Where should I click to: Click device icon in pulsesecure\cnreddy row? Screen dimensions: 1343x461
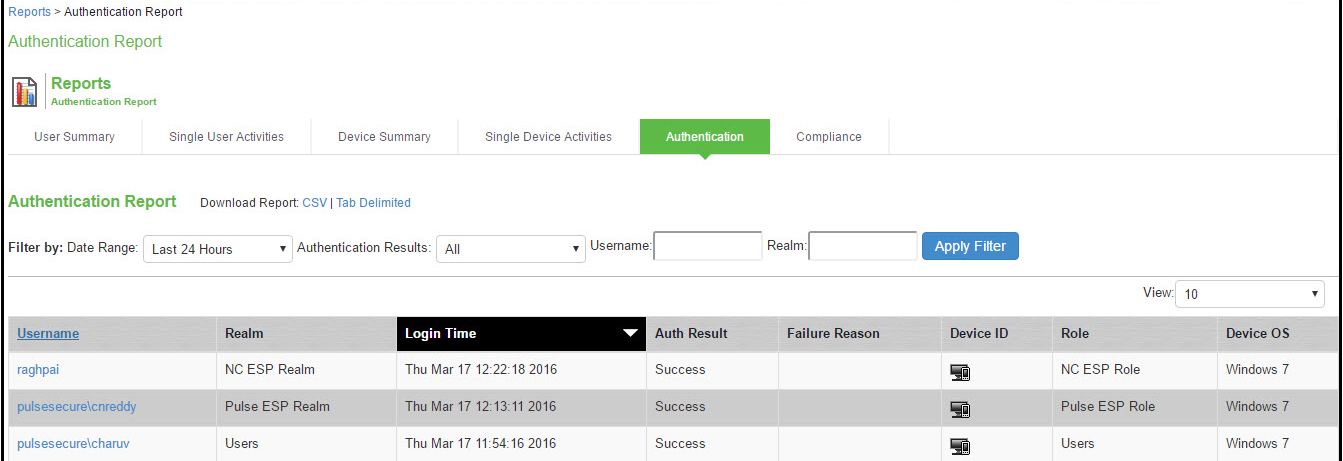point(960,409)
